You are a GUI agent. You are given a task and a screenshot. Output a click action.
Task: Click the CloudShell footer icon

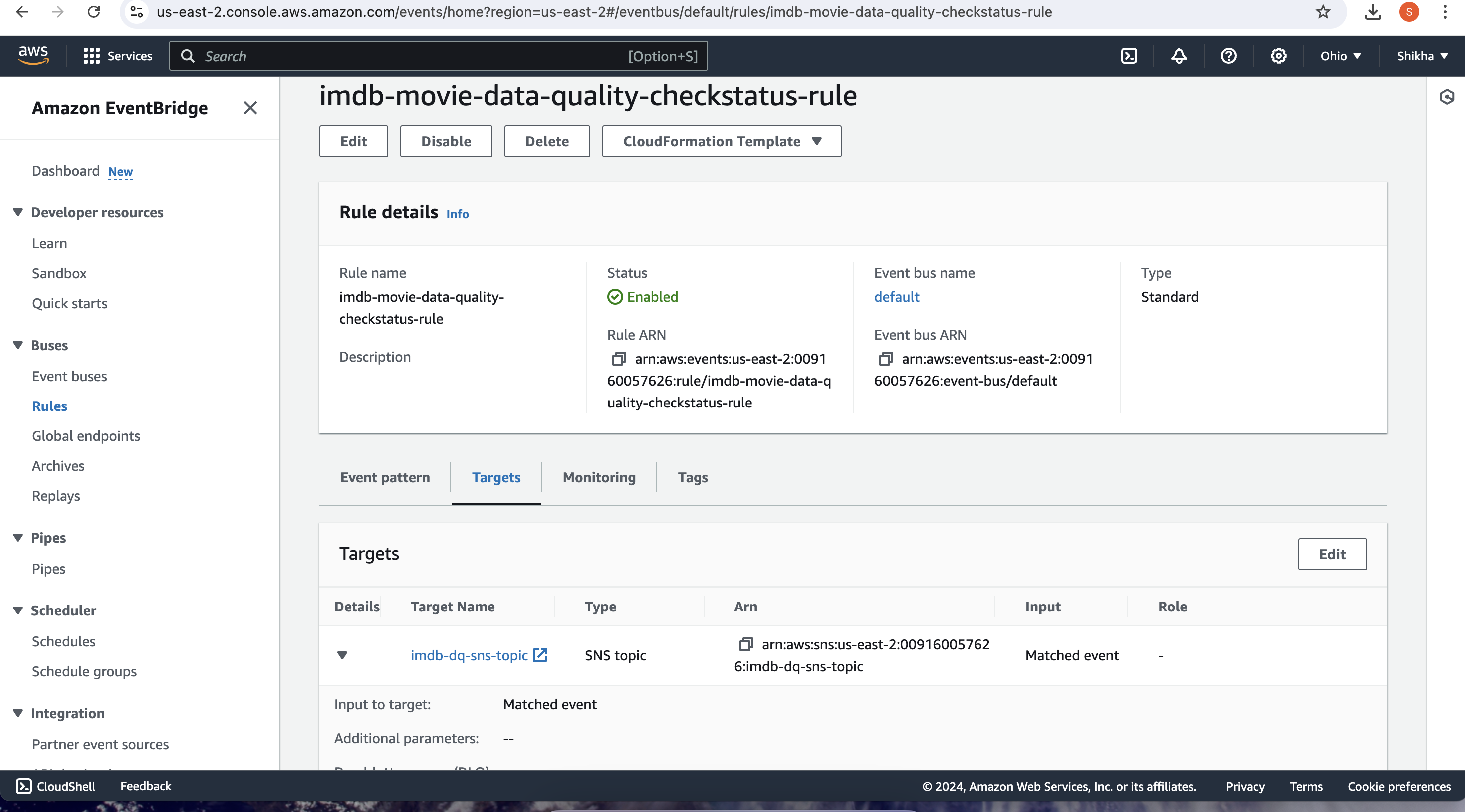point(23,786)
